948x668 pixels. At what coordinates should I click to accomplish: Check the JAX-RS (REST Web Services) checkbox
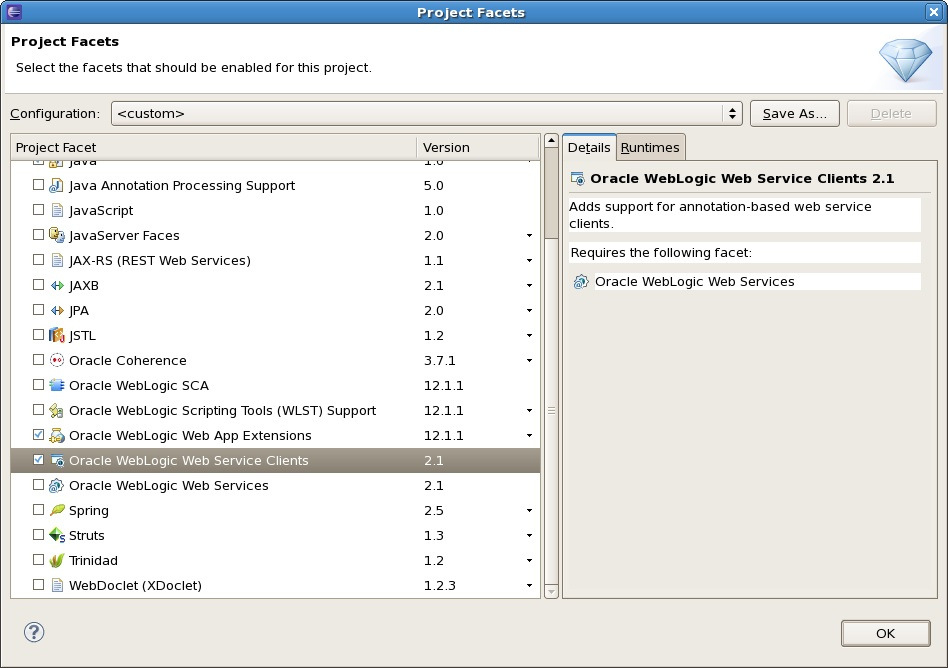pos(38,259)
